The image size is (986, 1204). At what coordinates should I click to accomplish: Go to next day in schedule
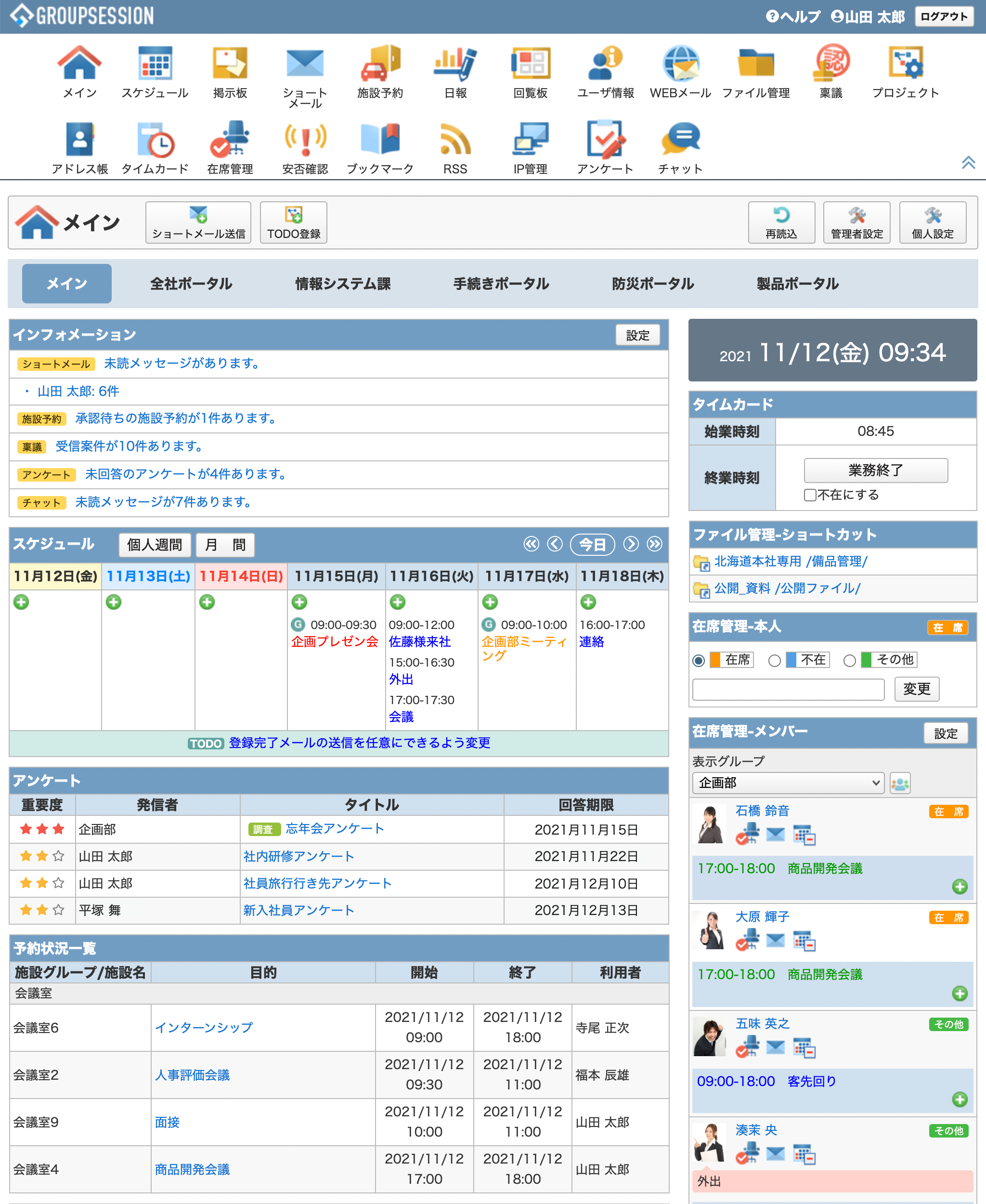(631, 544)
